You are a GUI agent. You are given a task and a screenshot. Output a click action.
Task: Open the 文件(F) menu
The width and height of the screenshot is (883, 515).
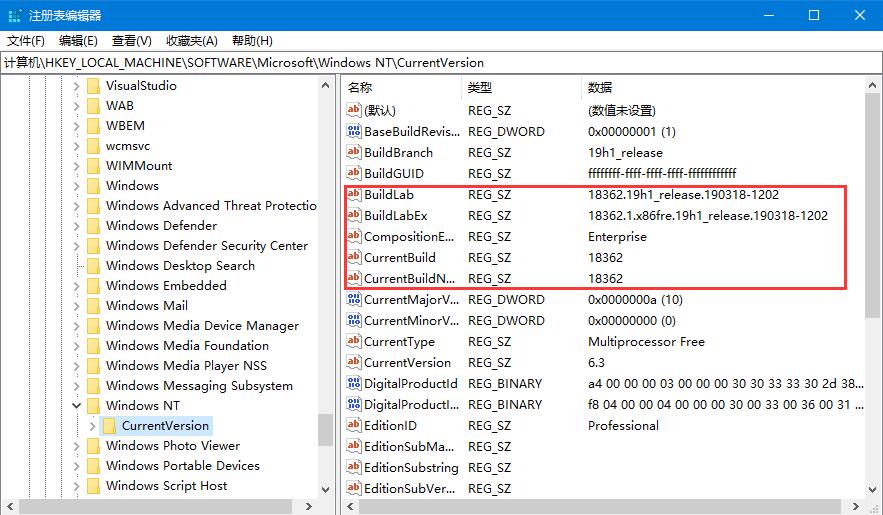(x=26, y=41)
